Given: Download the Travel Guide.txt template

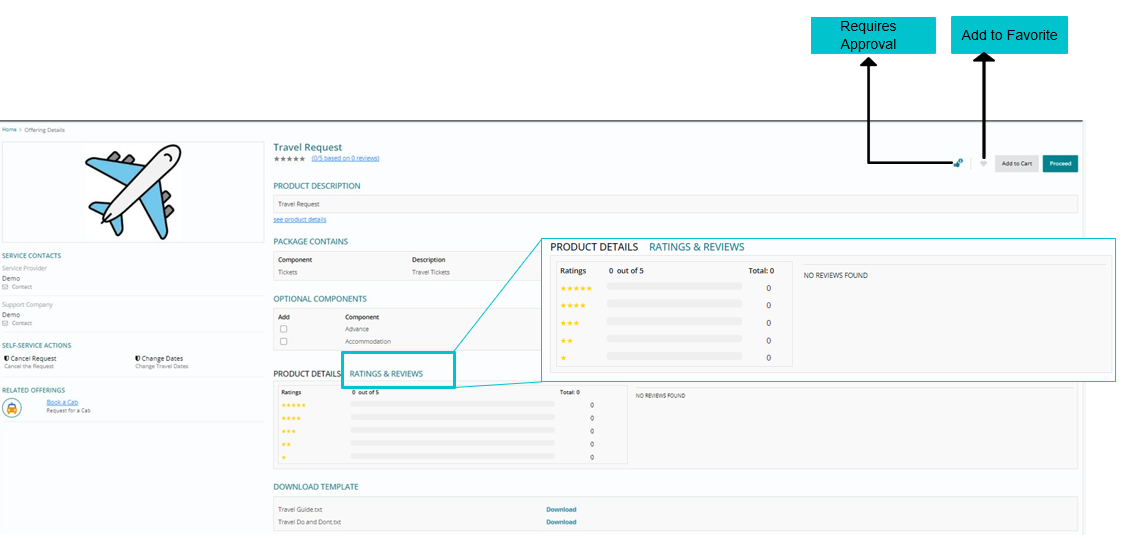Looking at the screenshot, I should point(561,509).
